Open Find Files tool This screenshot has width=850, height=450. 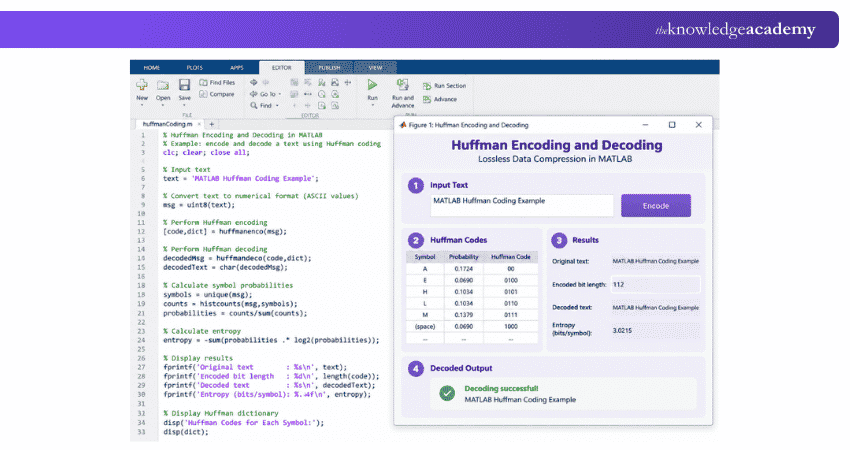click(217, 82)
